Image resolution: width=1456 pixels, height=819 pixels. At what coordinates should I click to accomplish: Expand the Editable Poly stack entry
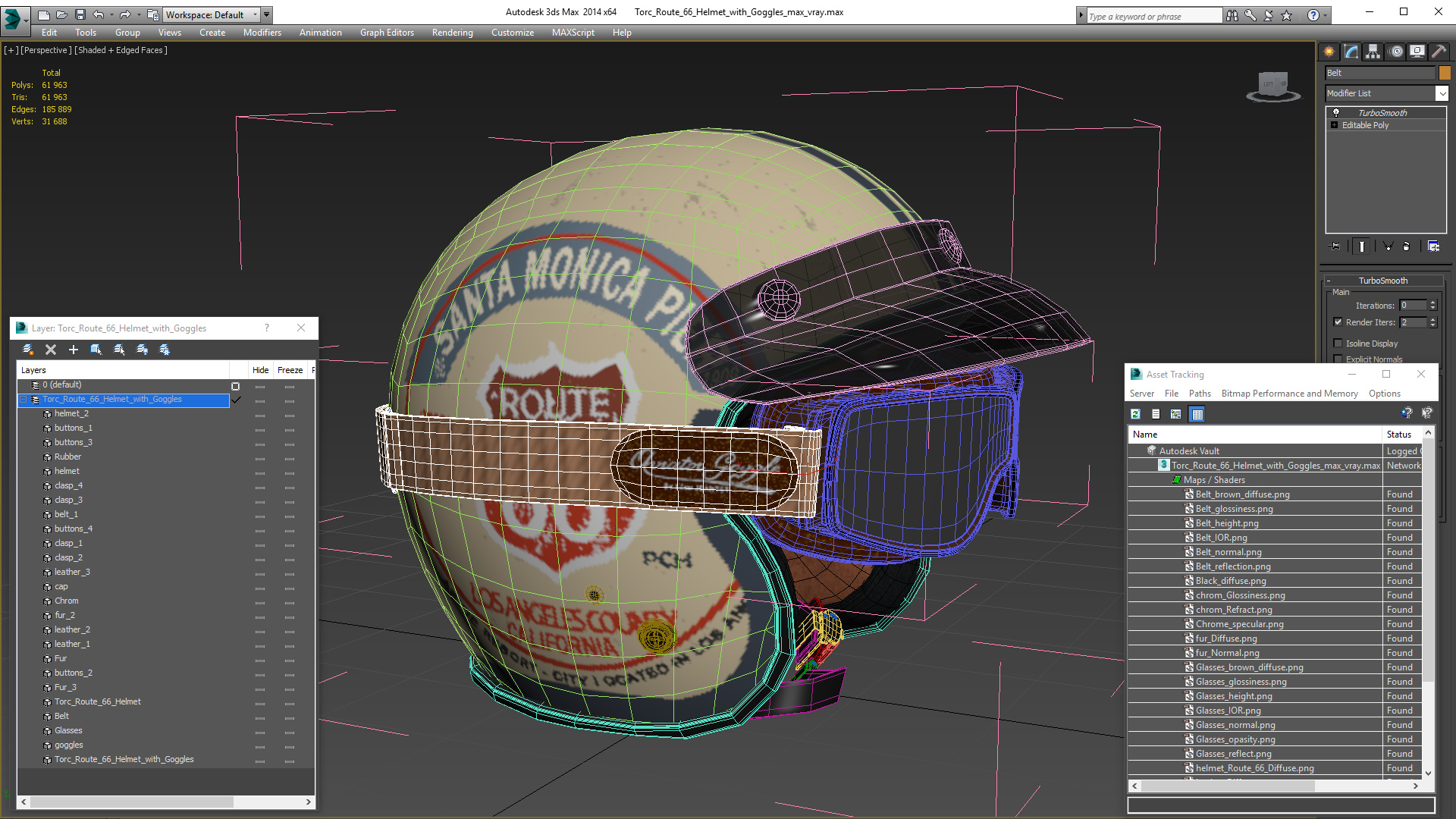pos(1335,125)
